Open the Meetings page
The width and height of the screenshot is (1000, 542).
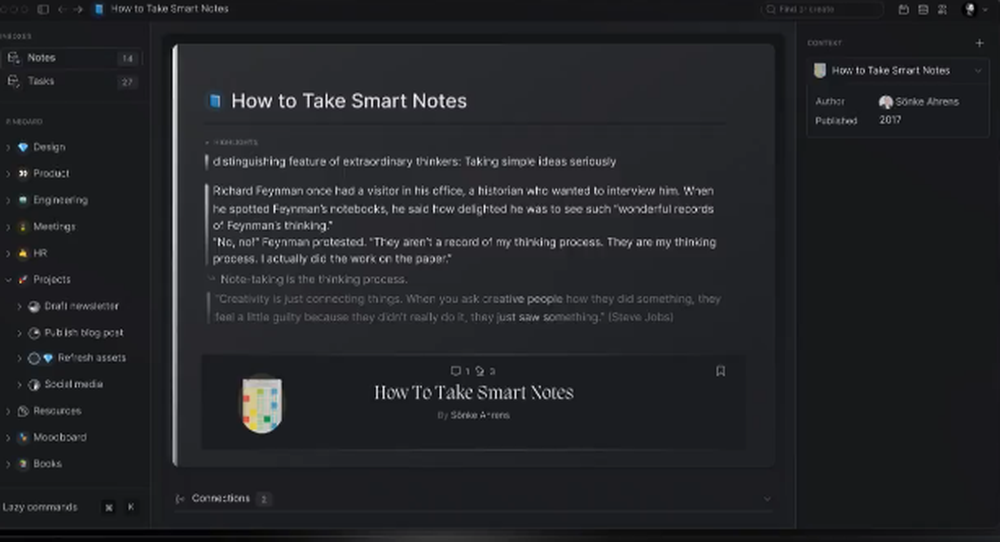[54, 227]
